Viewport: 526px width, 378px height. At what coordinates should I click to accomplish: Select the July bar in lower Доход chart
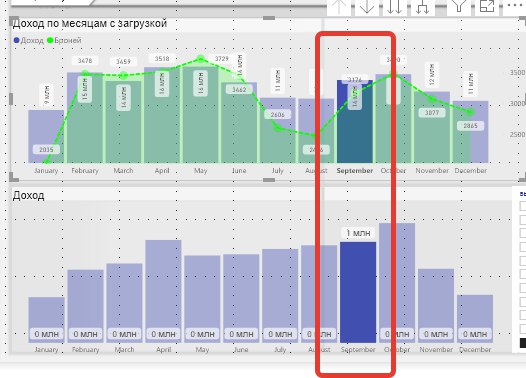[x=280, y=296]
